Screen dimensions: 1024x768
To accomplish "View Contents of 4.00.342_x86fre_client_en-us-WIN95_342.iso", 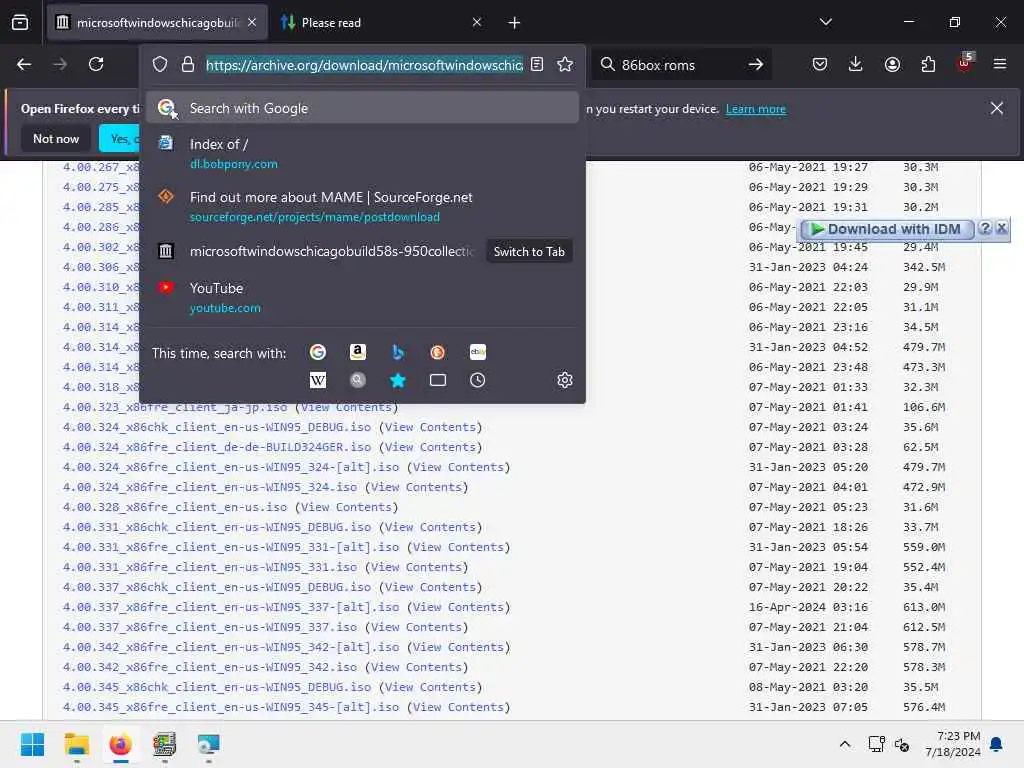I will point(417,667).
